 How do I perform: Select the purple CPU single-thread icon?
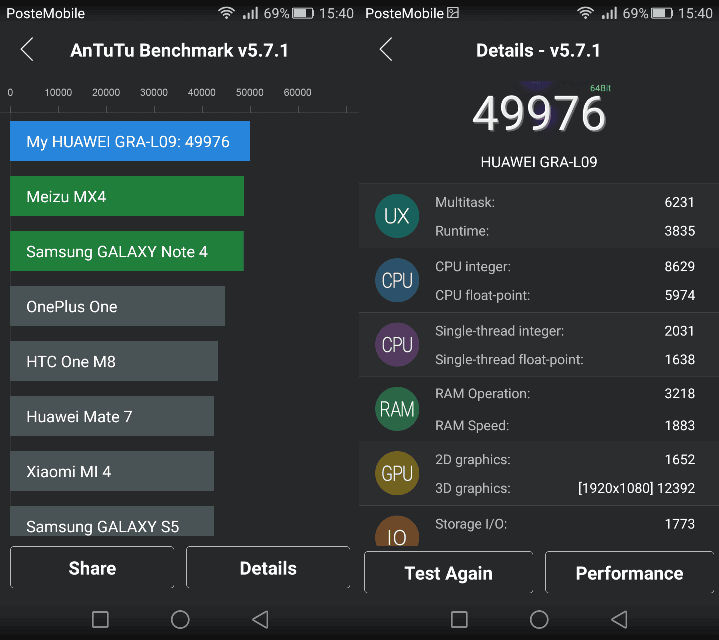pyautogui.click(x=397, y=344)
